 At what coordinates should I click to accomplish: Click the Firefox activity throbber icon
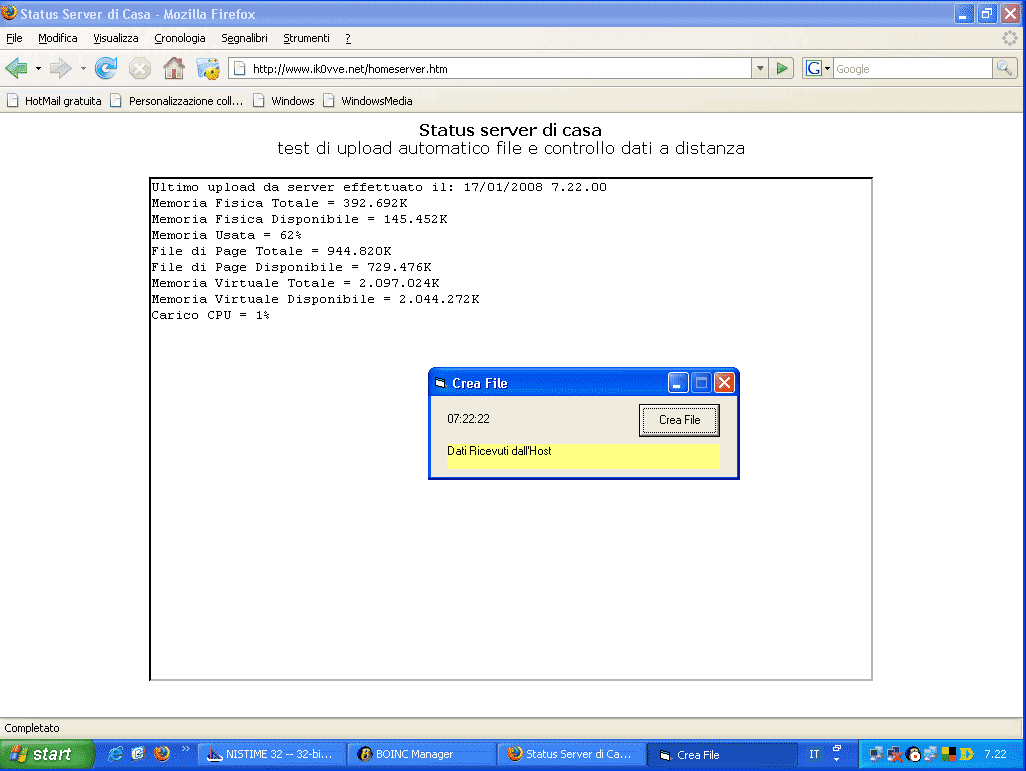tap(1010, 38)
